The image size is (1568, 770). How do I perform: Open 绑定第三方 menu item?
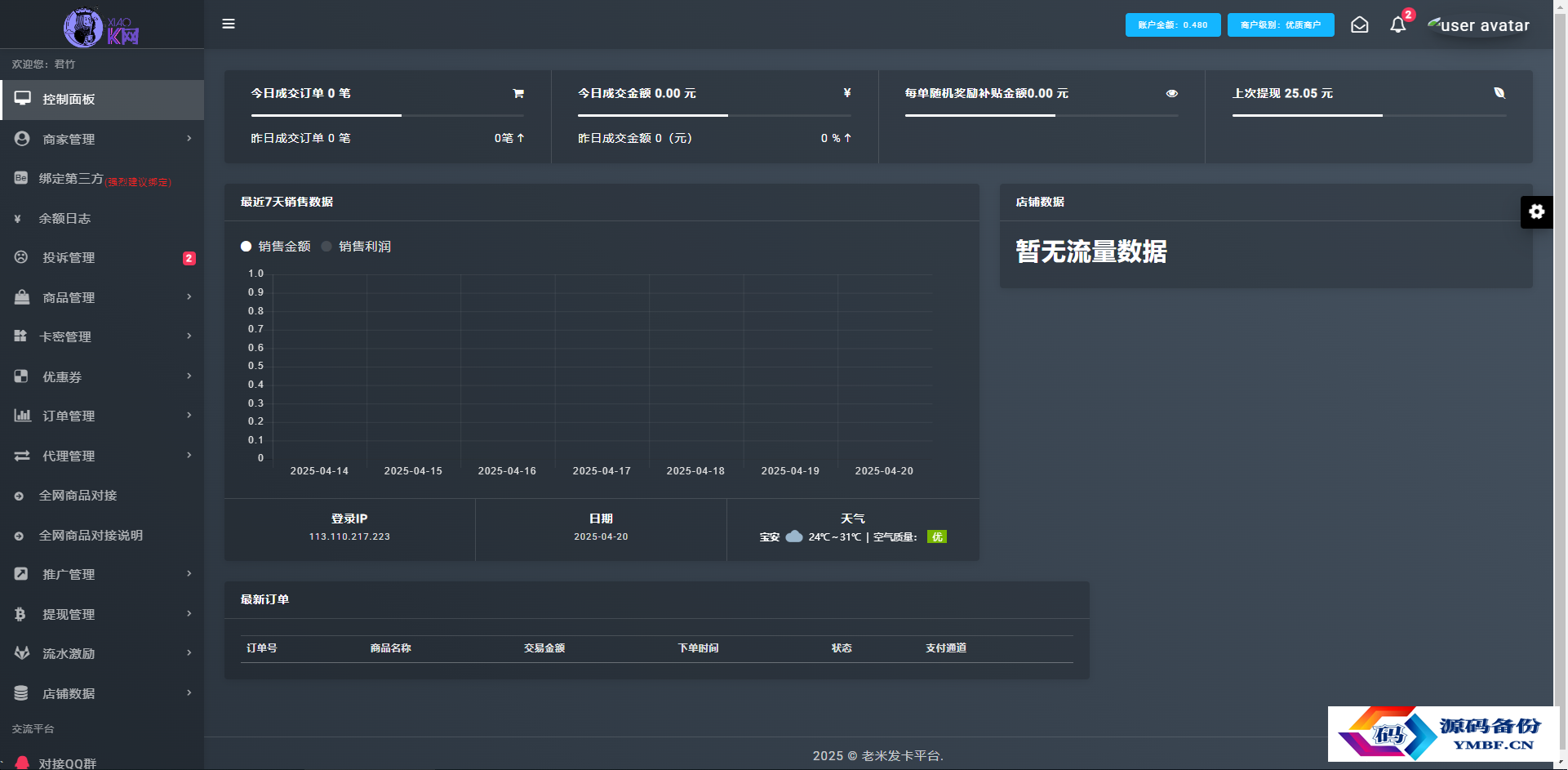tap(102, 179)
